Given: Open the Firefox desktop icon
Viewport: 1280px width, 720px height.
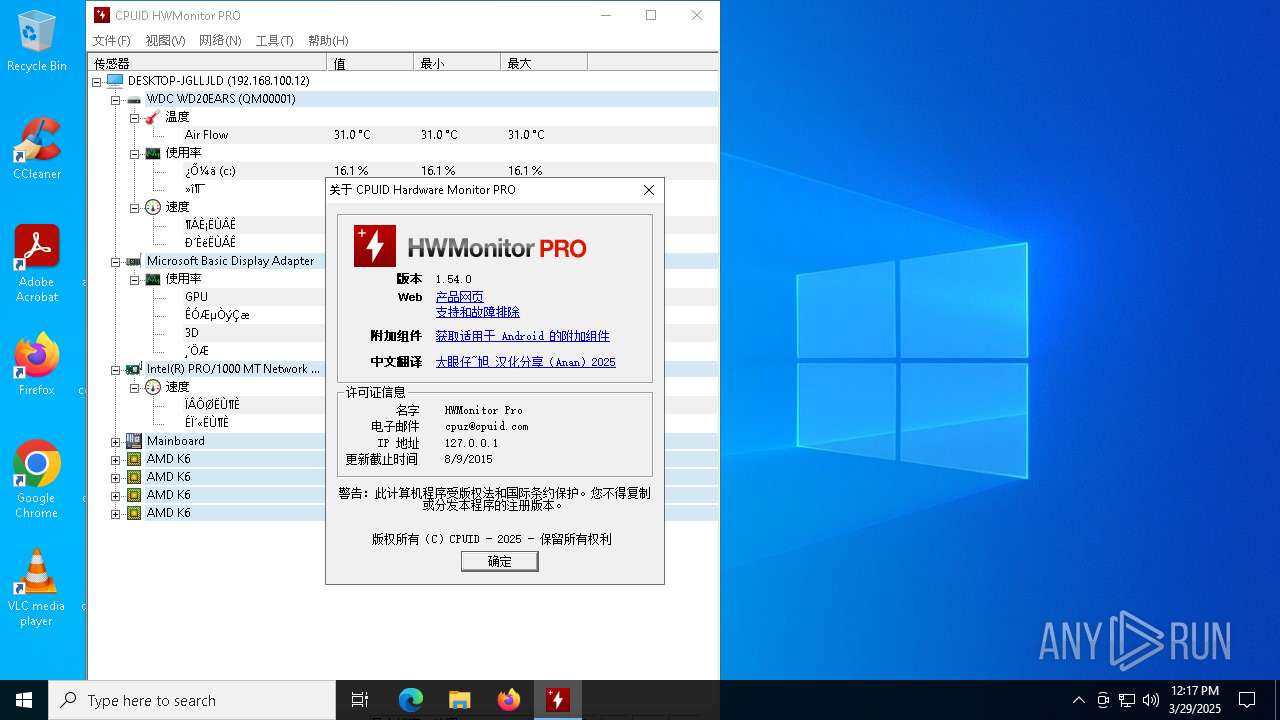Looking at the screenshot, I should click(37, 364).
